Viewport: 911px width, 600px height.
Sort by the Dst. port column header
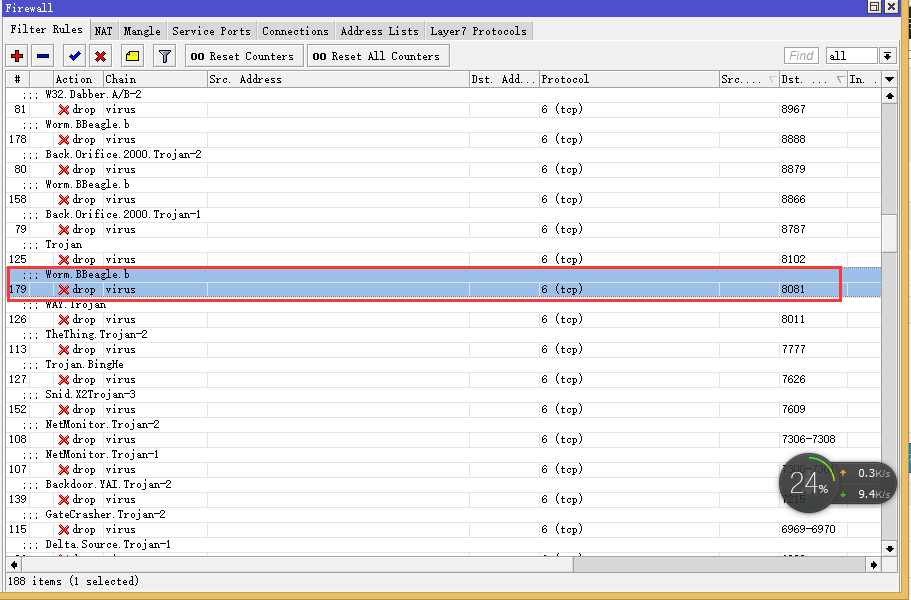(813, 80)
